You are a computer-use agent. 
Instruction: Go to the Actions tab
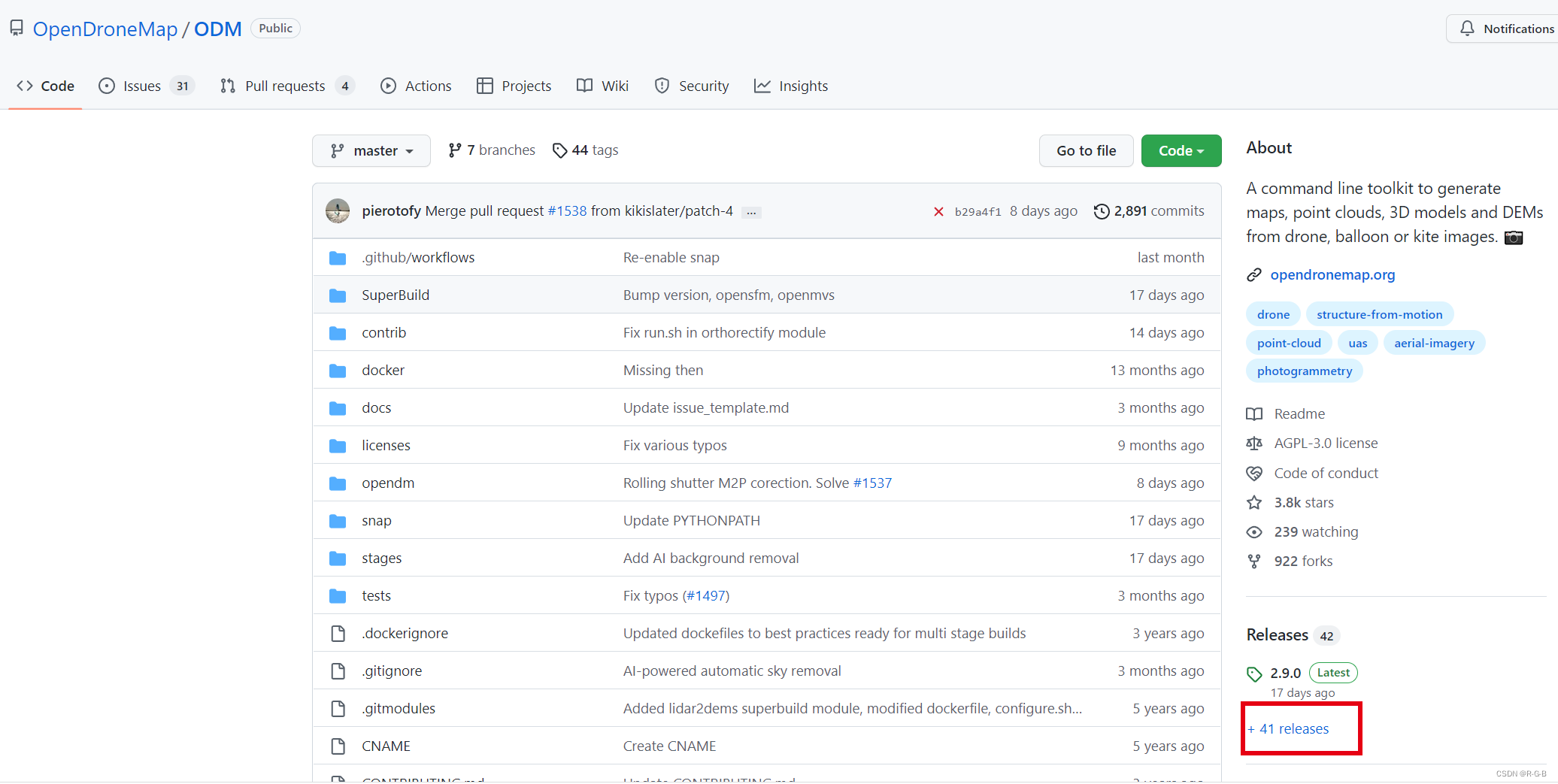coord(416,86)
